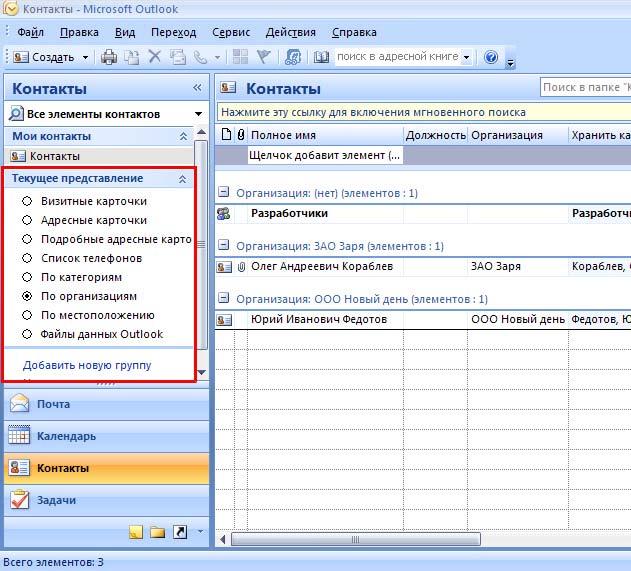Select Подробные адресные карточки view

pyautogui.click(x=27, y=239)
